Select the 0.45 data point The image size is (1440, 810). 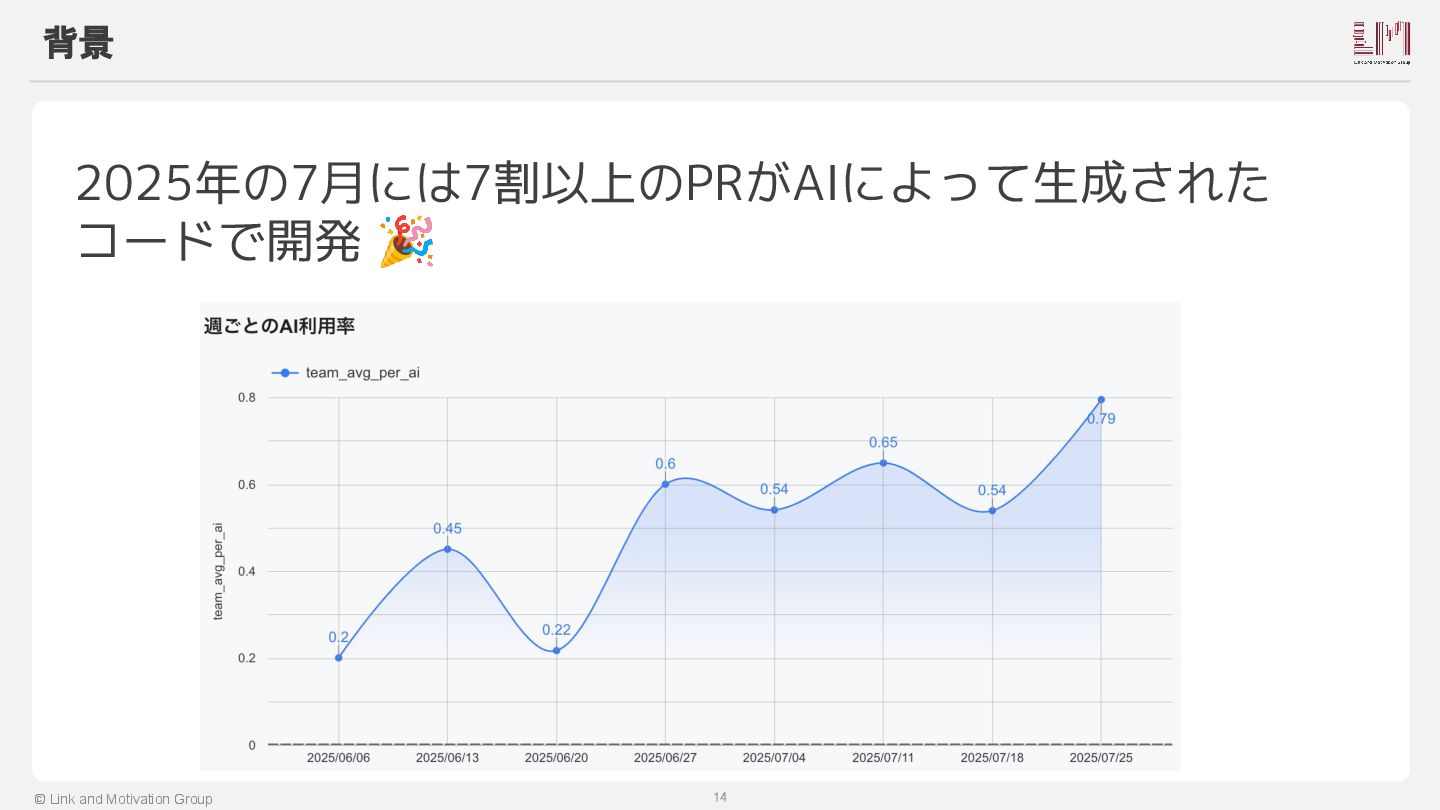pyautogui.click(x=447, y=548)
